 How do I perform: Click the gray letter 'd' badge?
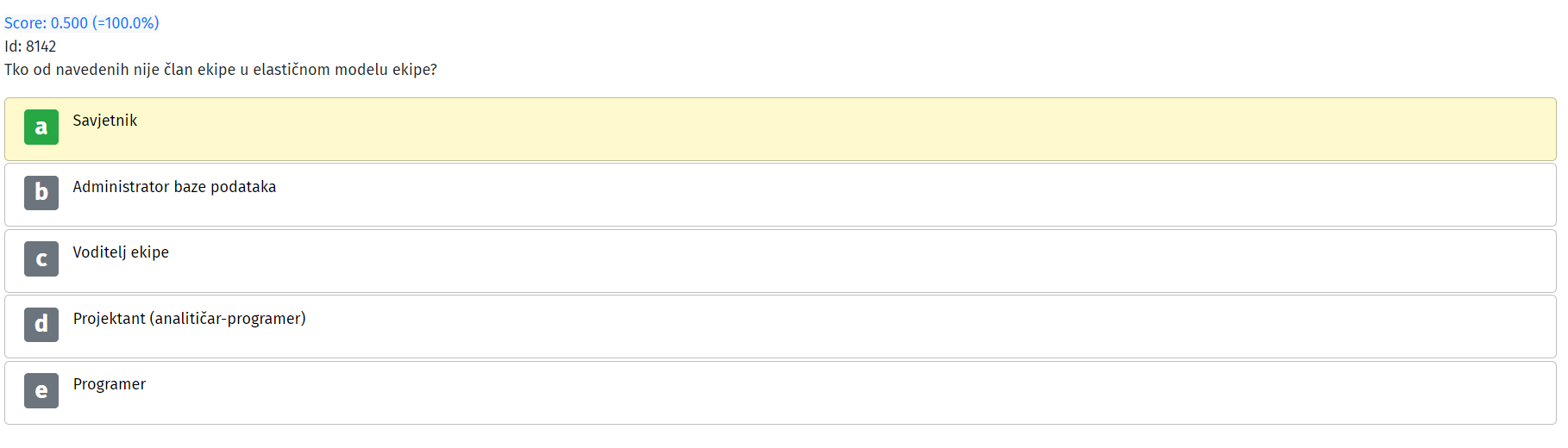41,325
